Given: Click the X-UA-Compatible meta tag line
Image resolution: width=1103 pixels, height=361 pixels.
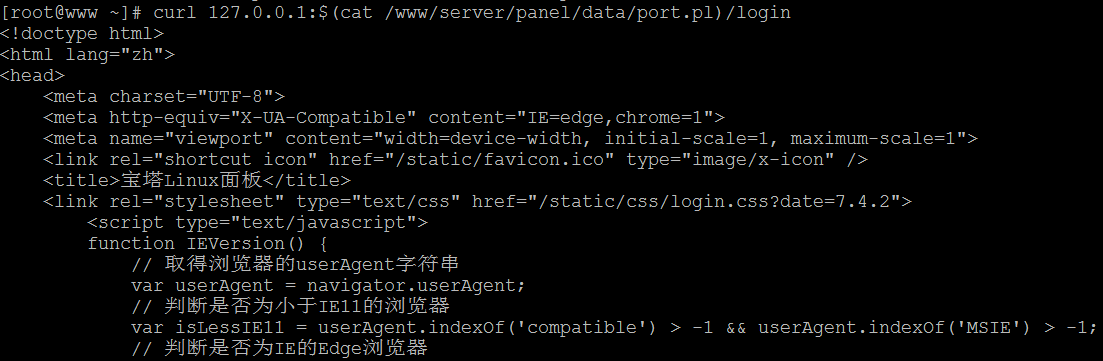Looking at the screenshot, I should (384, 118).
